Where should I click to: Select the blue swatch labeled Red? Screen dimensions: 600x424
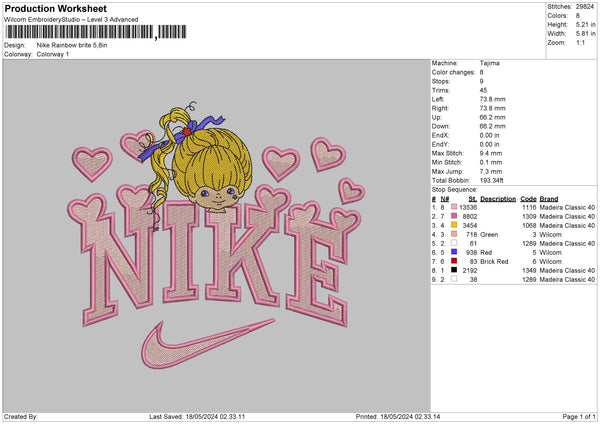(x=454, y=252)
